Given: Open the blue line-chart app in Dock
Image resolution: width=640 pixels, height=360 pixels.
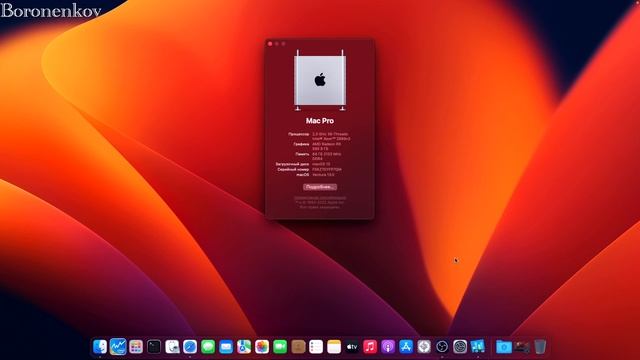Looking at the screenshot, I should tap(118, 347).
